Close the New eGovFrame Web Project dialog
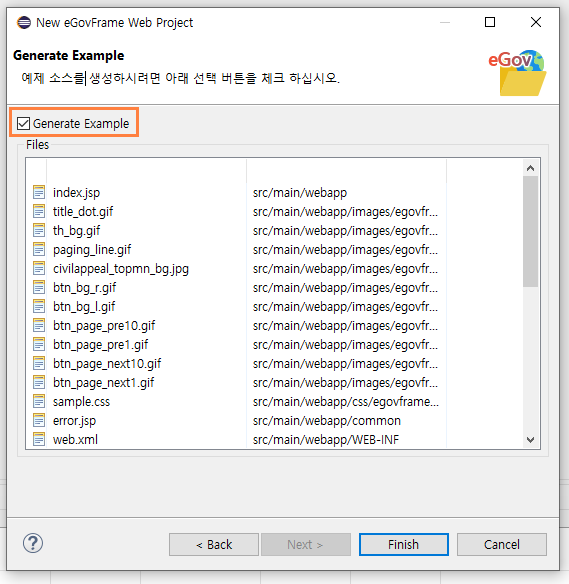This screenshot has height=584, width=569. (x=535, y=22)
